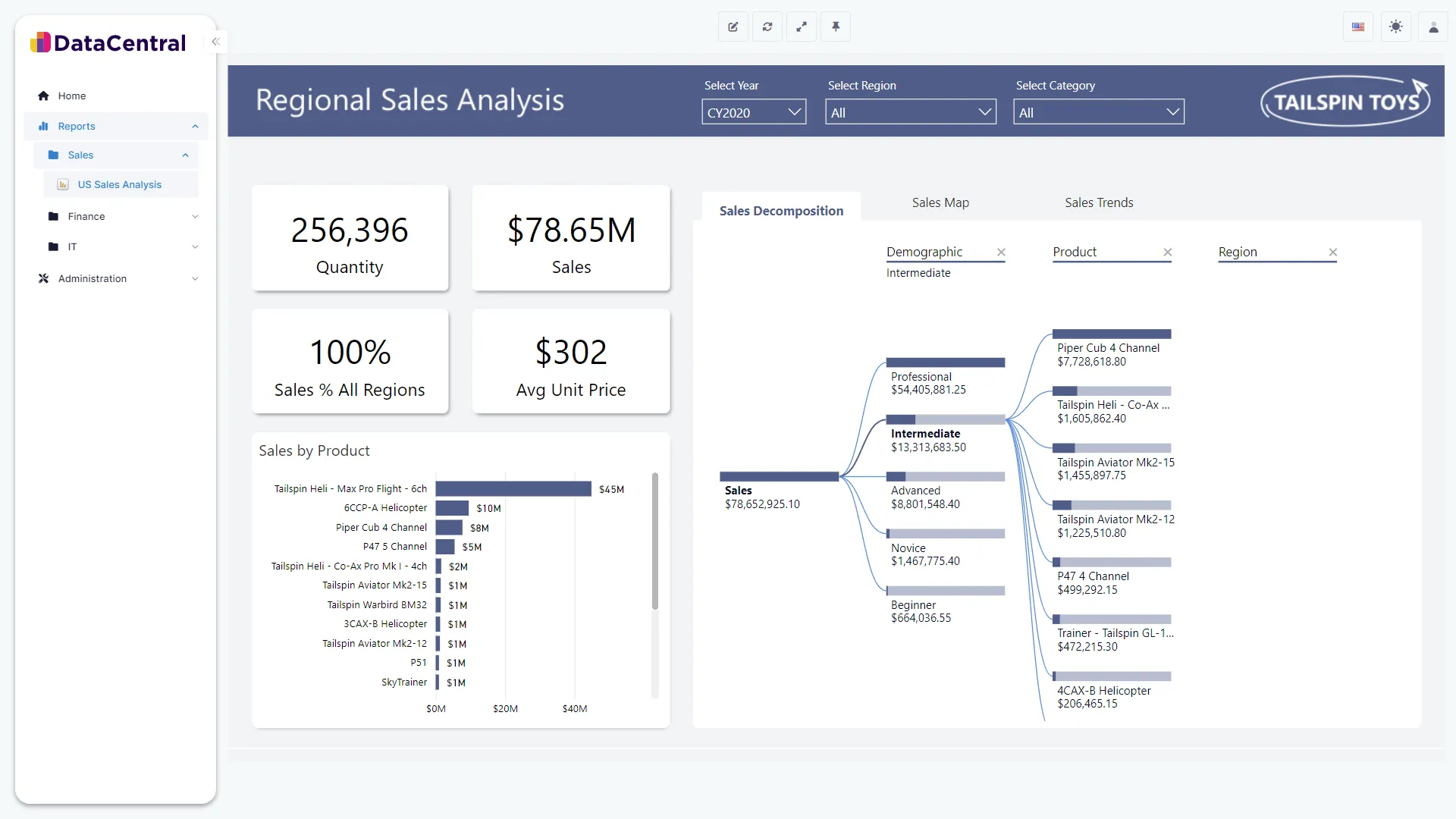Click the refresh report icon
The height and width of the screenshot is (819, 1456).
(x=767, y=27)
